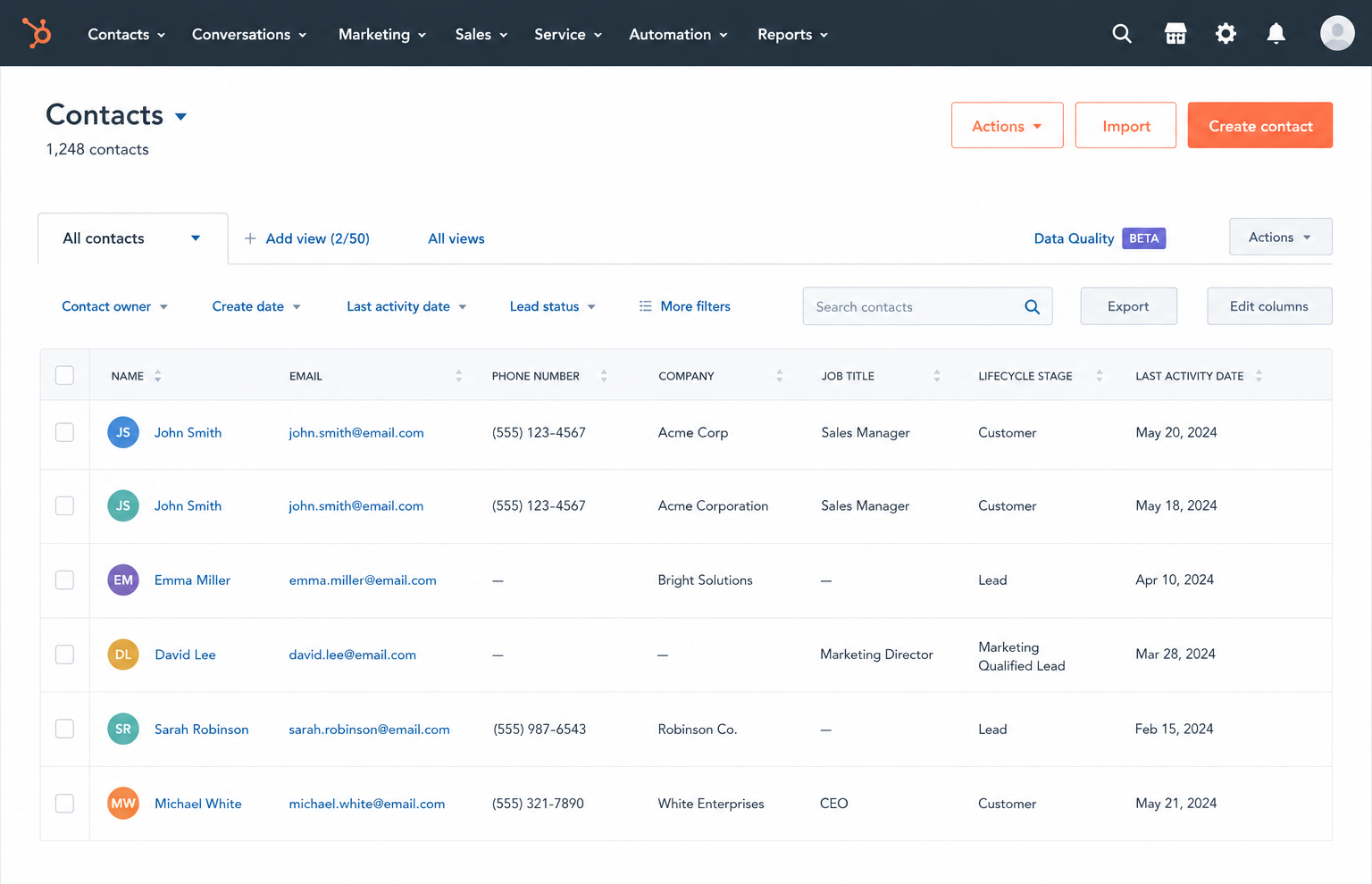Sort by the Email column arrows
1372x884 pixels.
[x=458, y=376]
